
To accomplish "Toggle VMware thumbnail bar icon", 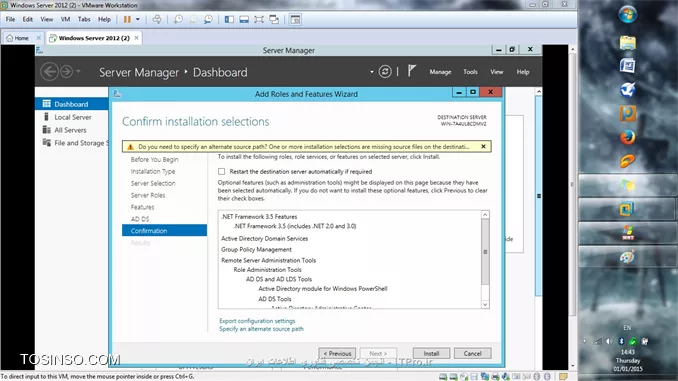I will (244, 19).
